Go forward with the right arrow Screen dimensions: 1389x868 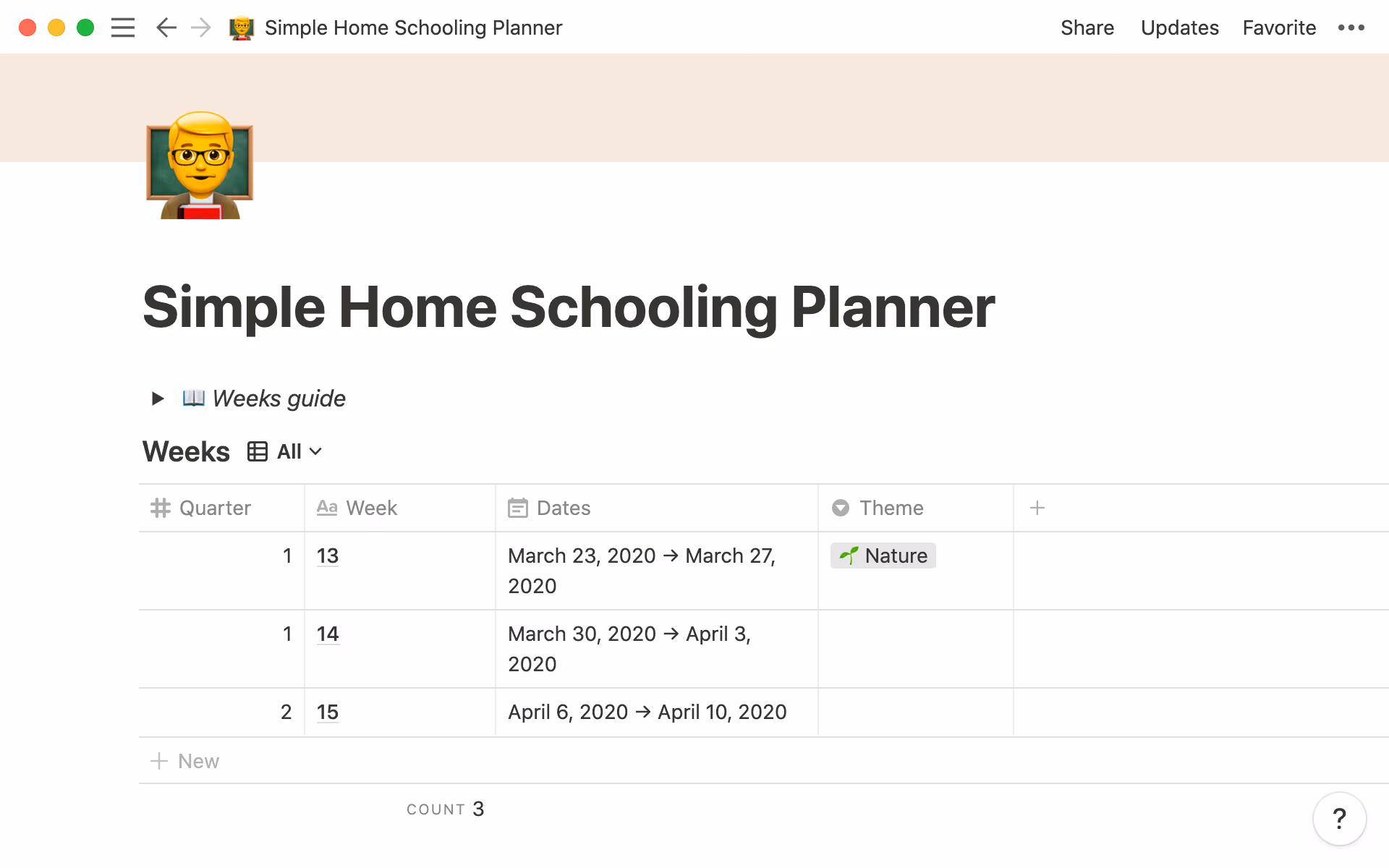(201, 27)
